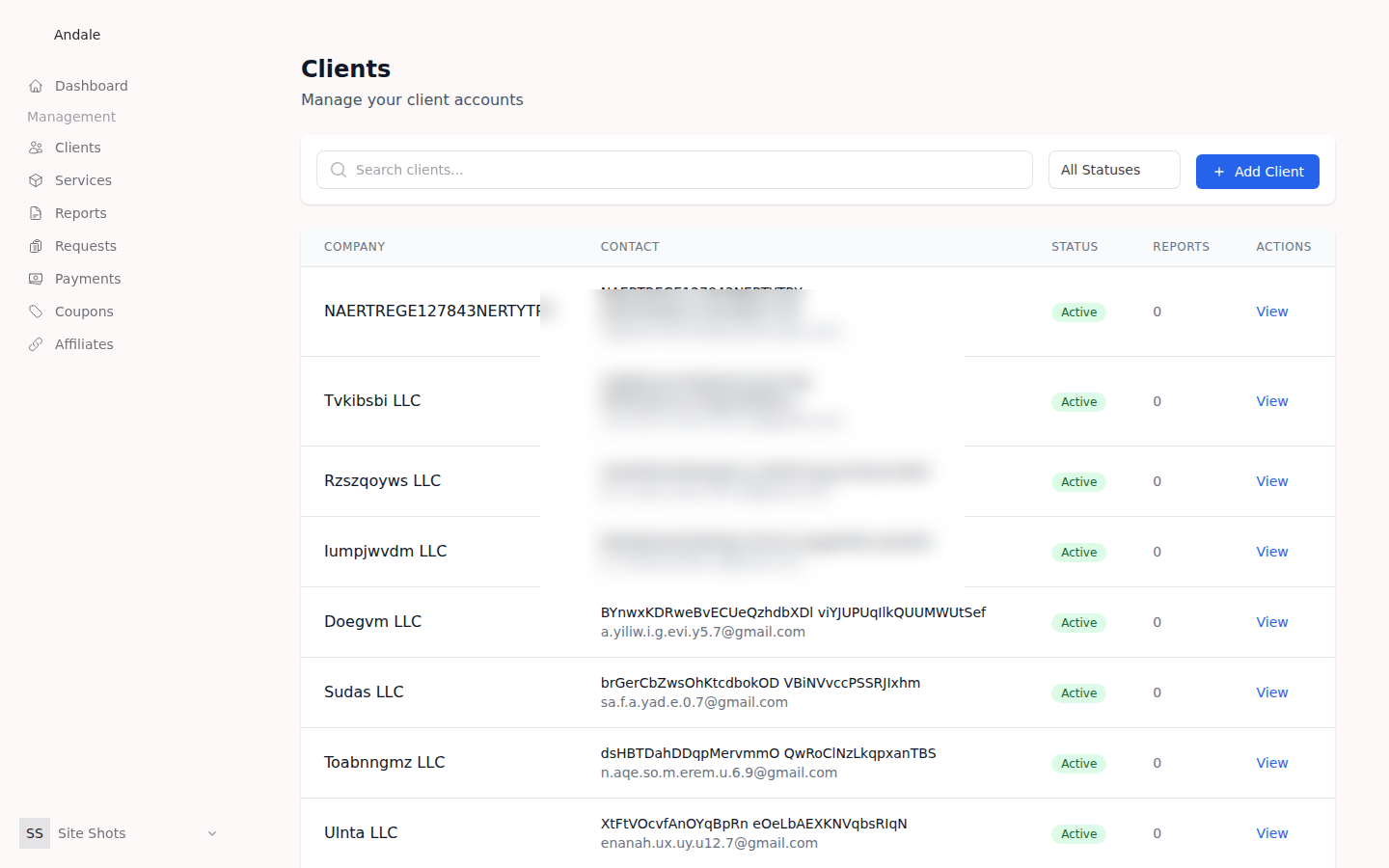The image size is (1389, 868).
Task: Click the Requests clipboard icon
Action: coord(36,246)
